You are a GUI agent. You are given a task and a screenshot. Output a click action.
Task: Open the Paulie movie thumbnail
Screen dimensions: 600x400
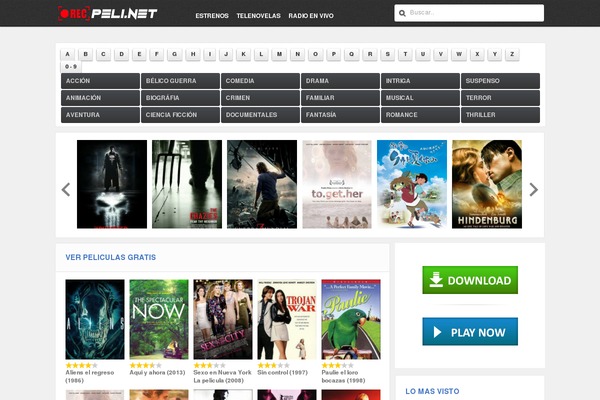(x=350, y=319)
